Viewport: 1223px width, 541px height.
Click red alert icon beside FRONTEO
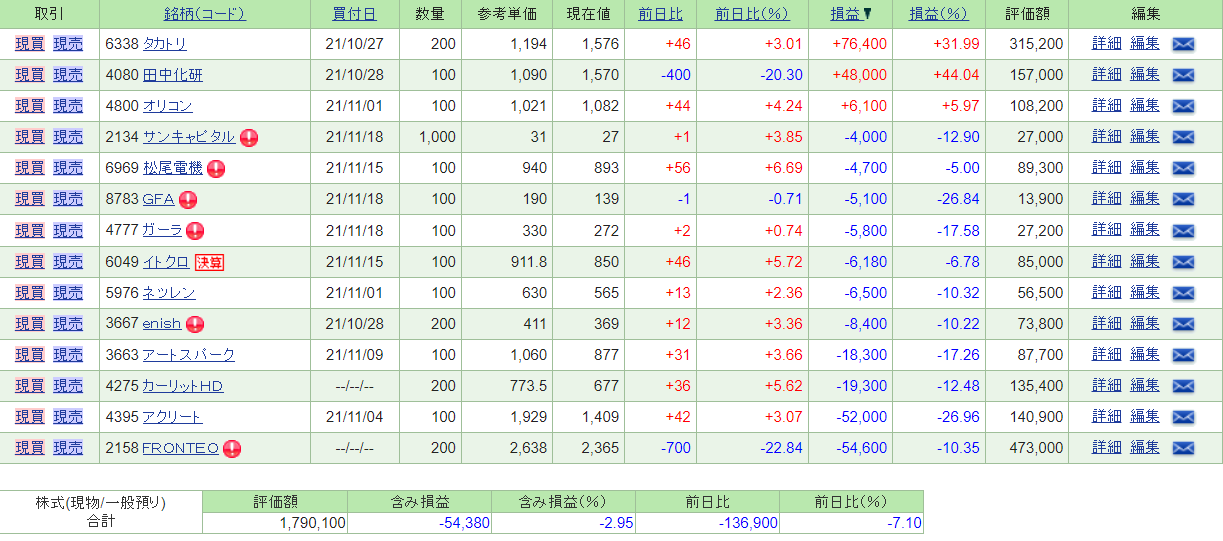232,449
